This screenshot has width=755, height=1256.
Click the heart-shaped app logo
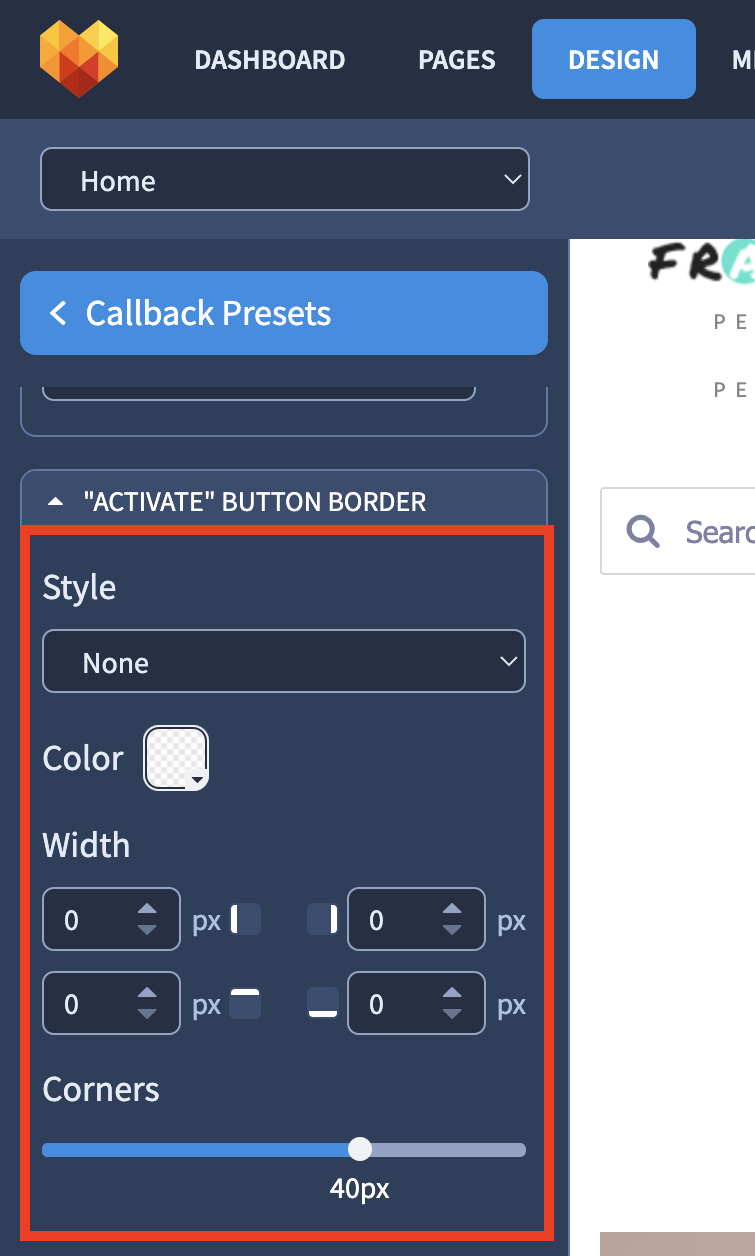click(x=79, y=59)
